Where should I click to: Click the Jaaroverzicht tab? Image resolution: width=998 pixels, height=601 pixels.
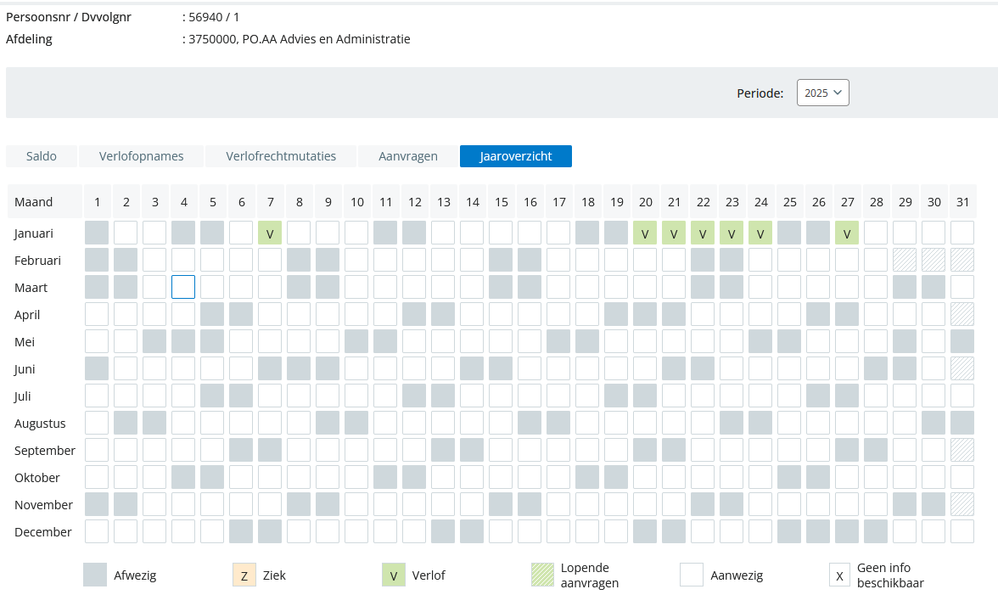coord(516,156)
